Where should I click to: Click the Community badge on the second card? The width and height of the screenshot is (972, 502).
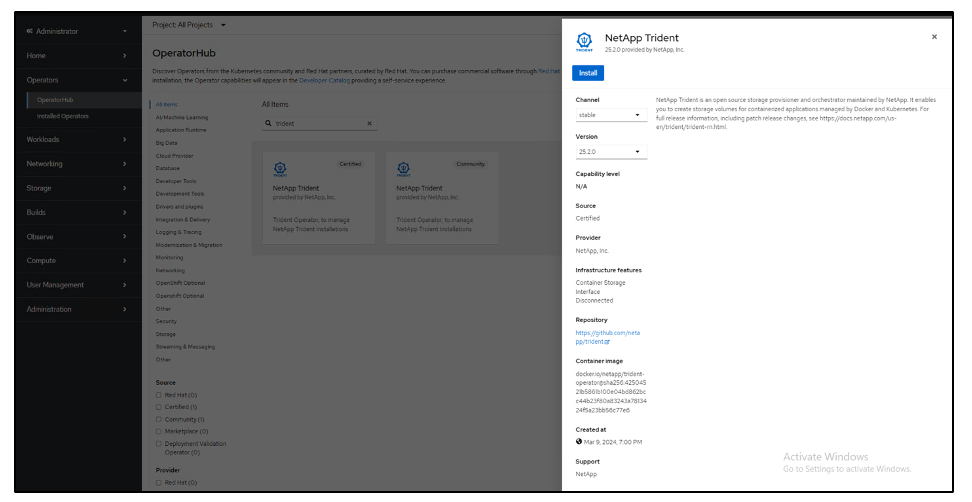tap(471, 164)
